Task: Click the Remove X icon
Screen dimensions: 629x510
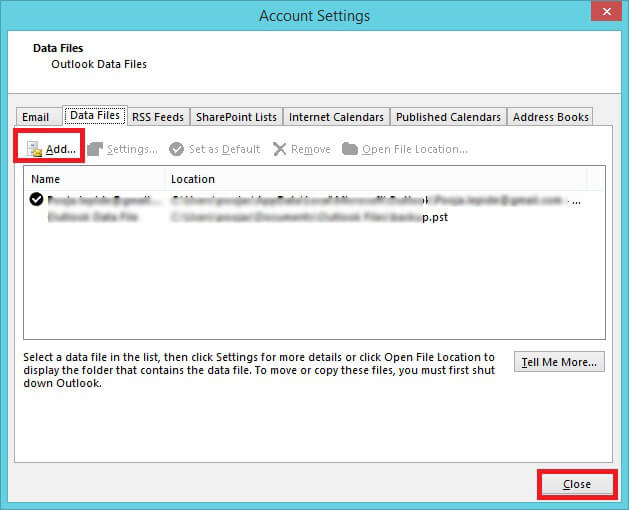Action: 279,149
